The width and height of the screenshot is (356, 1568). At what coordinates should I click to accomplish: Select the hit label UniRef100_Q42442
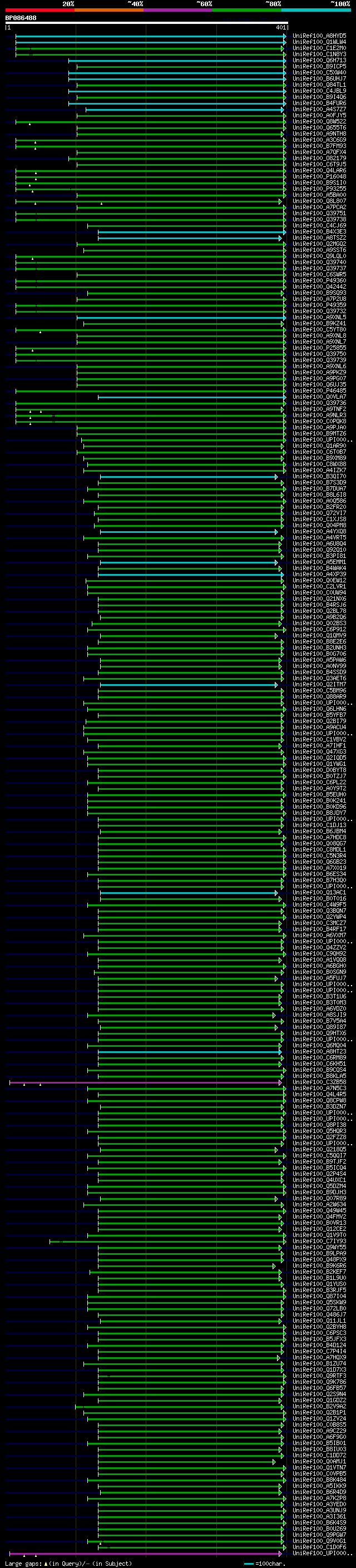319,286
